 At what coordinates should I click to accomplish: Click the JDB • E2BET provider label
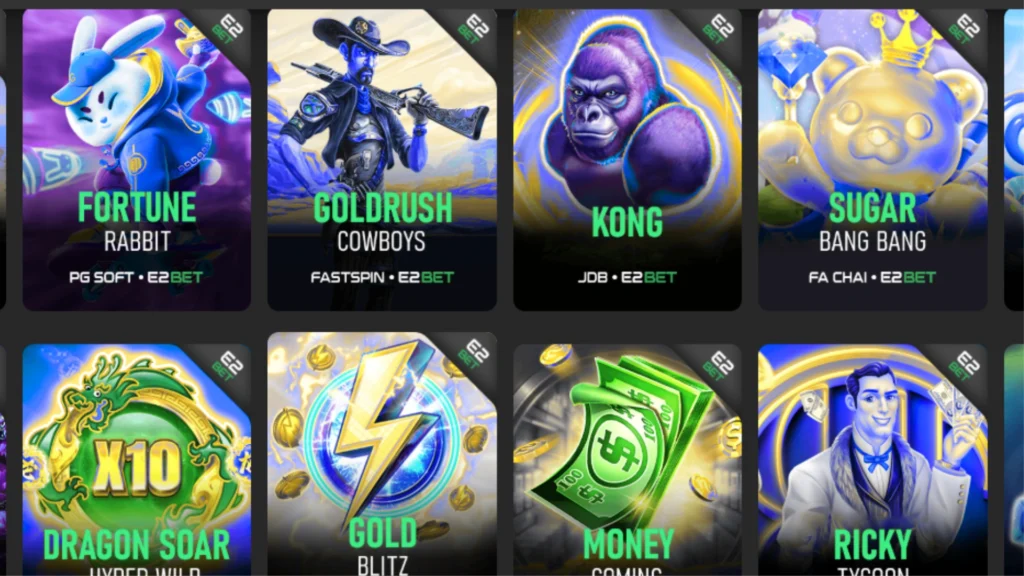click(x=627, y=278)
